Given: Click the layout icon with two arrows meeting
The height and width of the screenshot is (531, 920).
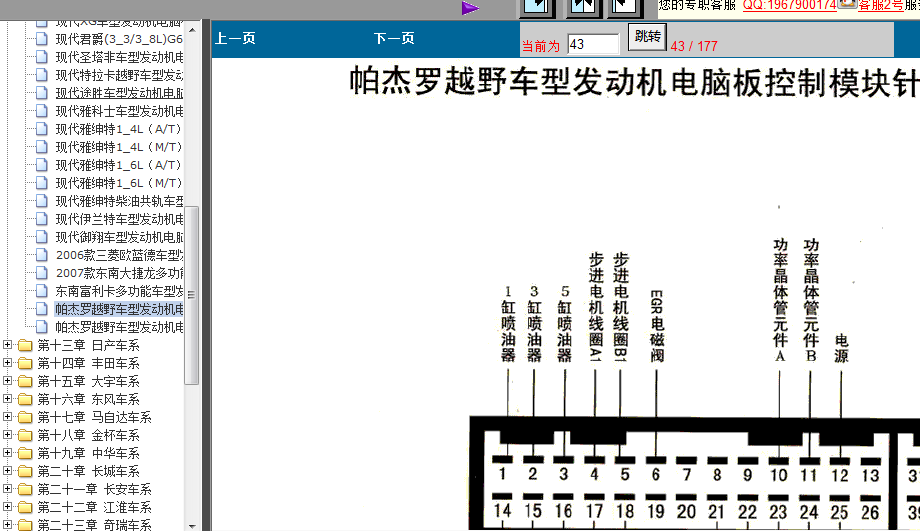Looking at the screenshot, I should (583, 6).
